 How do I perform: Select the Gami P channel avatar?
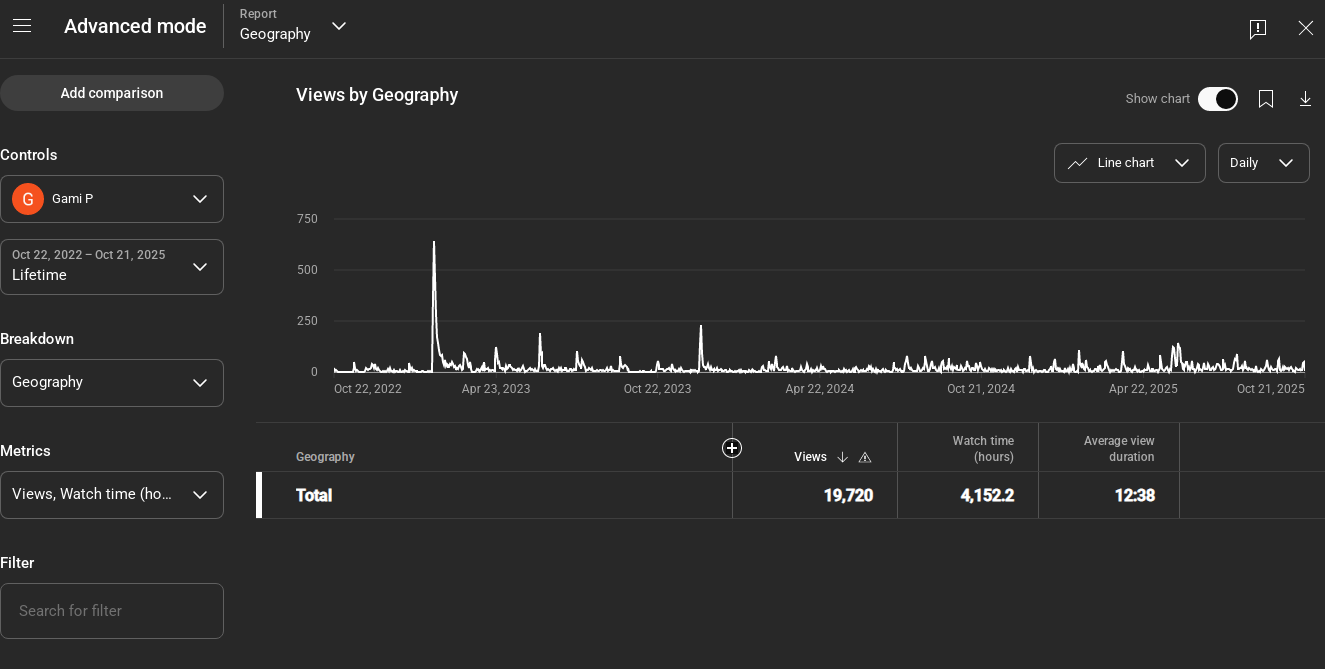point(28,199)
